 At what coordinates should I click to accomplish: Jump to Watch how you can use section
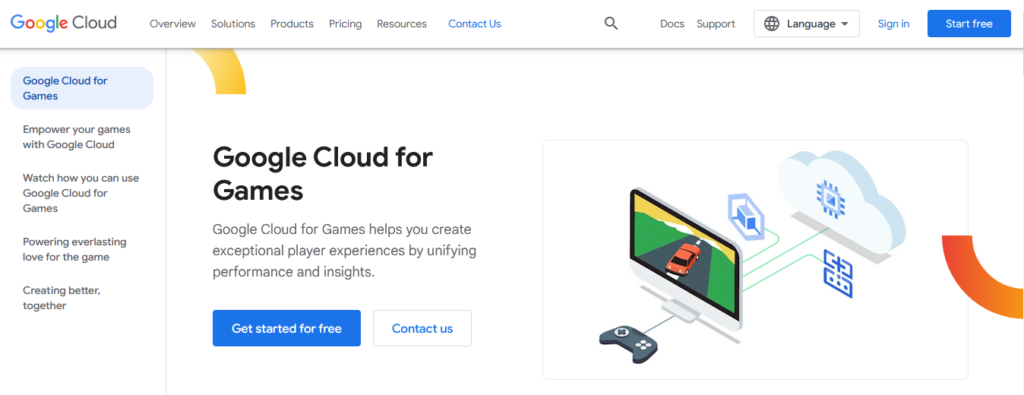(x=81, y=193)
